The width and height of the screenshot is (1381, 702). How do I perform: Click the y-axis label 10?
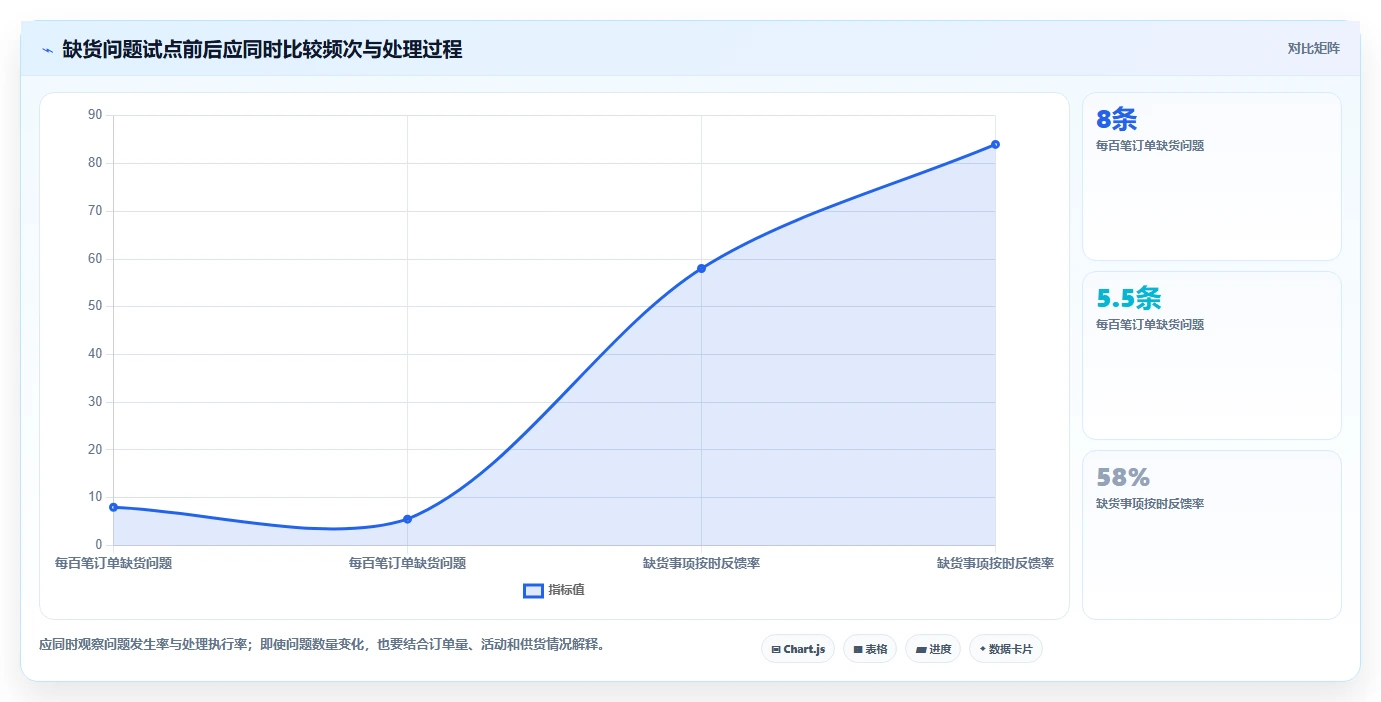[95, 497]
